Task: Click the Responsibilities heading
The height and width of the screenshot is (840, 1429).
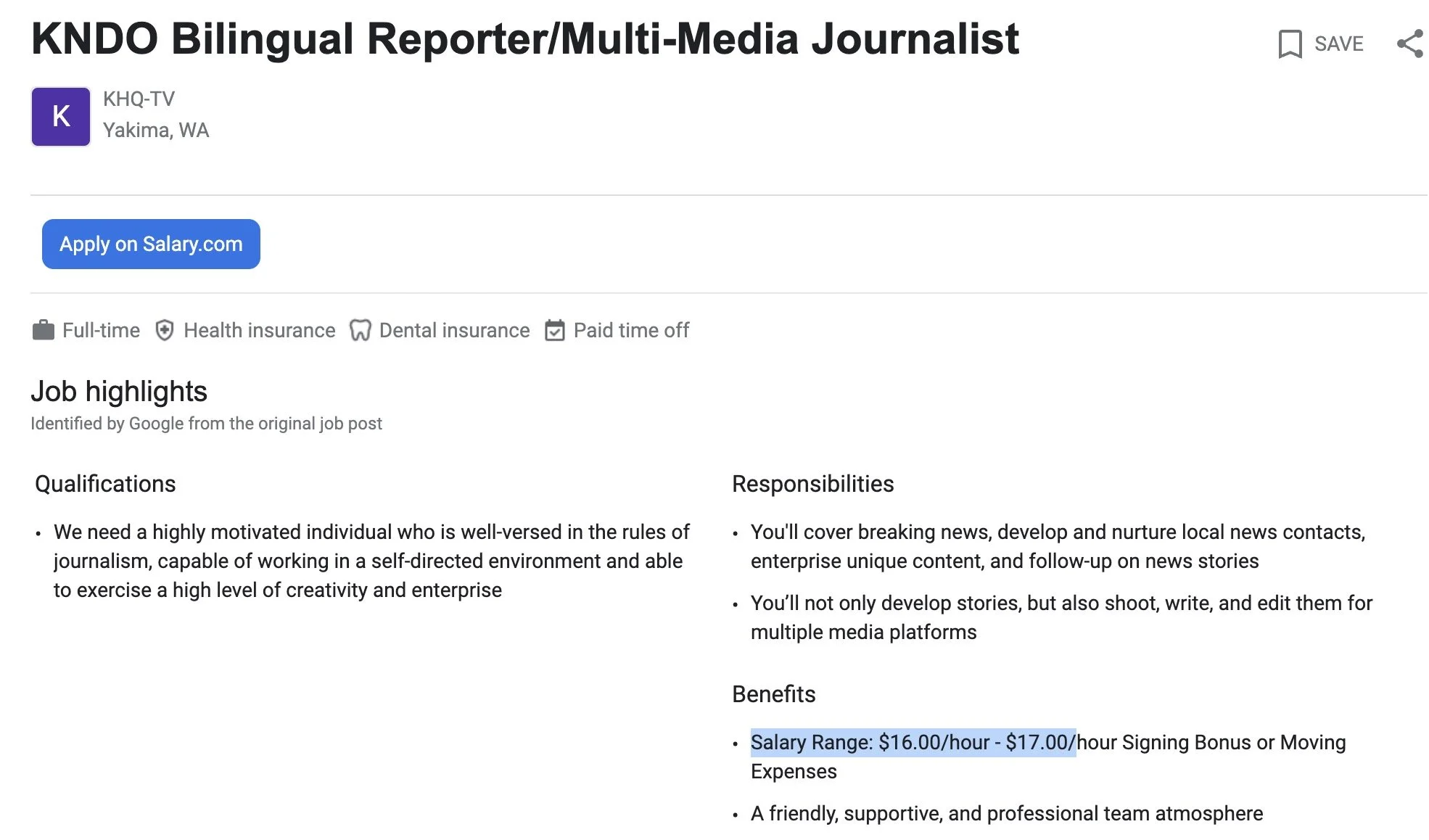Action: (813, 484)
